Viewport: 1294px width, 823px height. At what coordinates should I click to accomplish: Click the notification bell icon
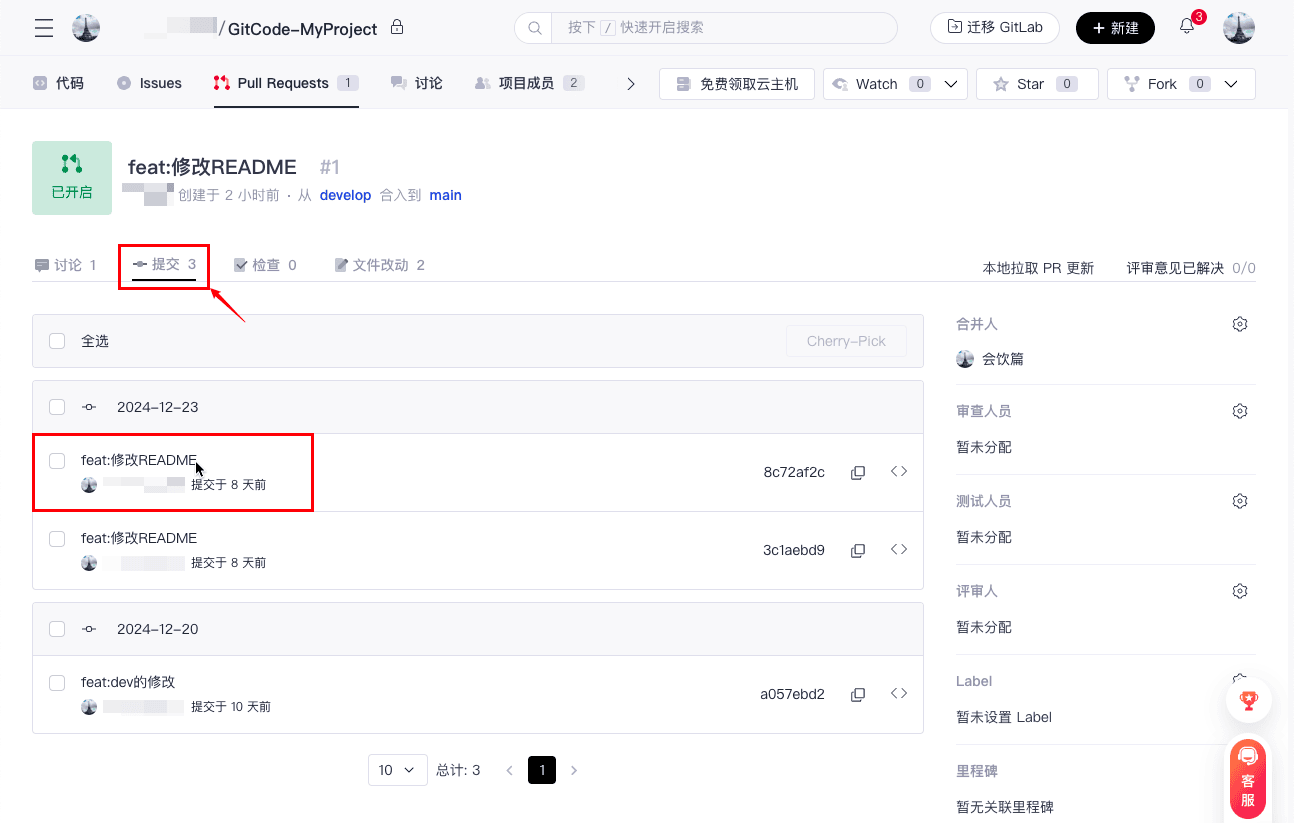[x=1187, y=27]
